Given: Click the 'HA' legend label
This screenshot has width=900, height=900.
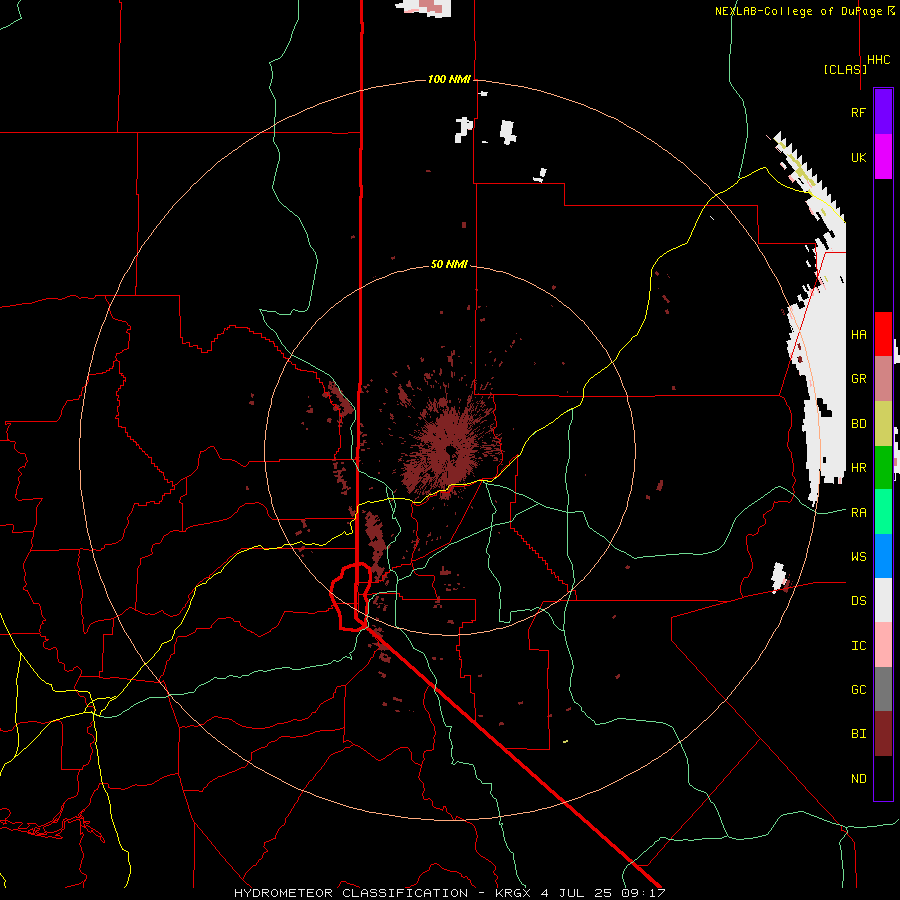Looking at the screenshot, I should pyautogui.click(x=858, y=334).
